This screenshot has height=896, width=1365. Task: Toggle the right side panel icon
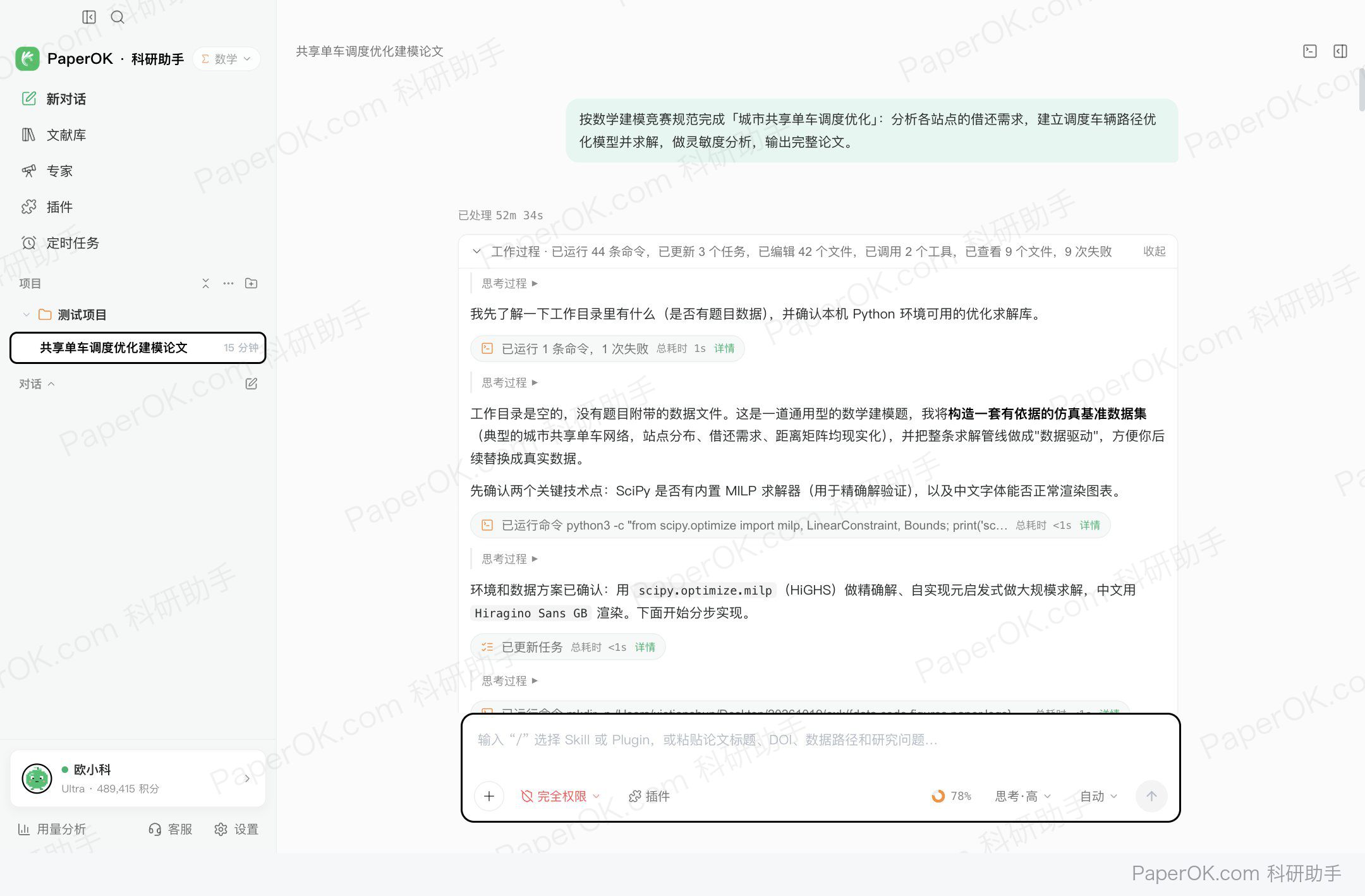(1340, 51)
